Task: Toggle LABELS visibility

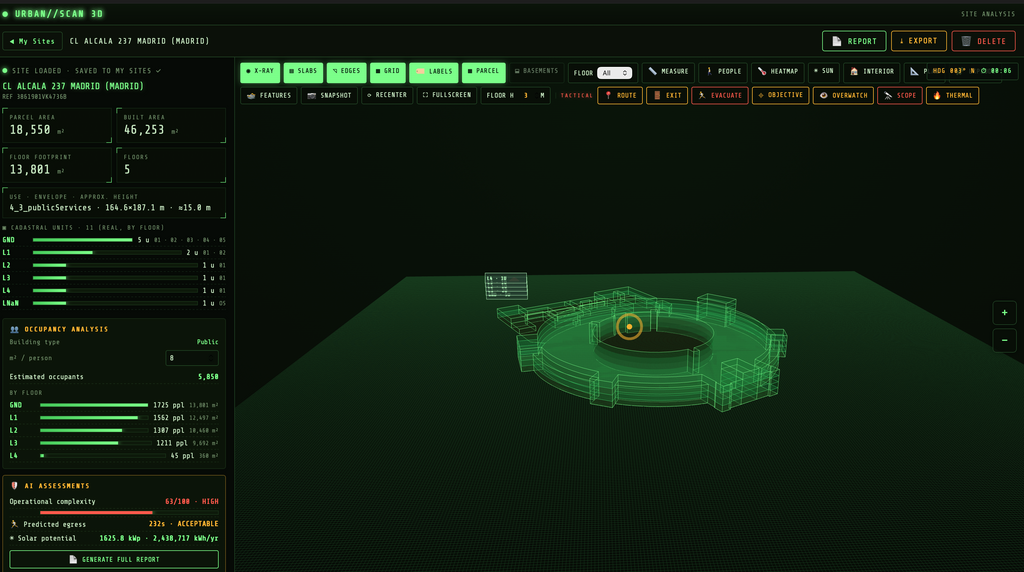Action: (434, 72)
